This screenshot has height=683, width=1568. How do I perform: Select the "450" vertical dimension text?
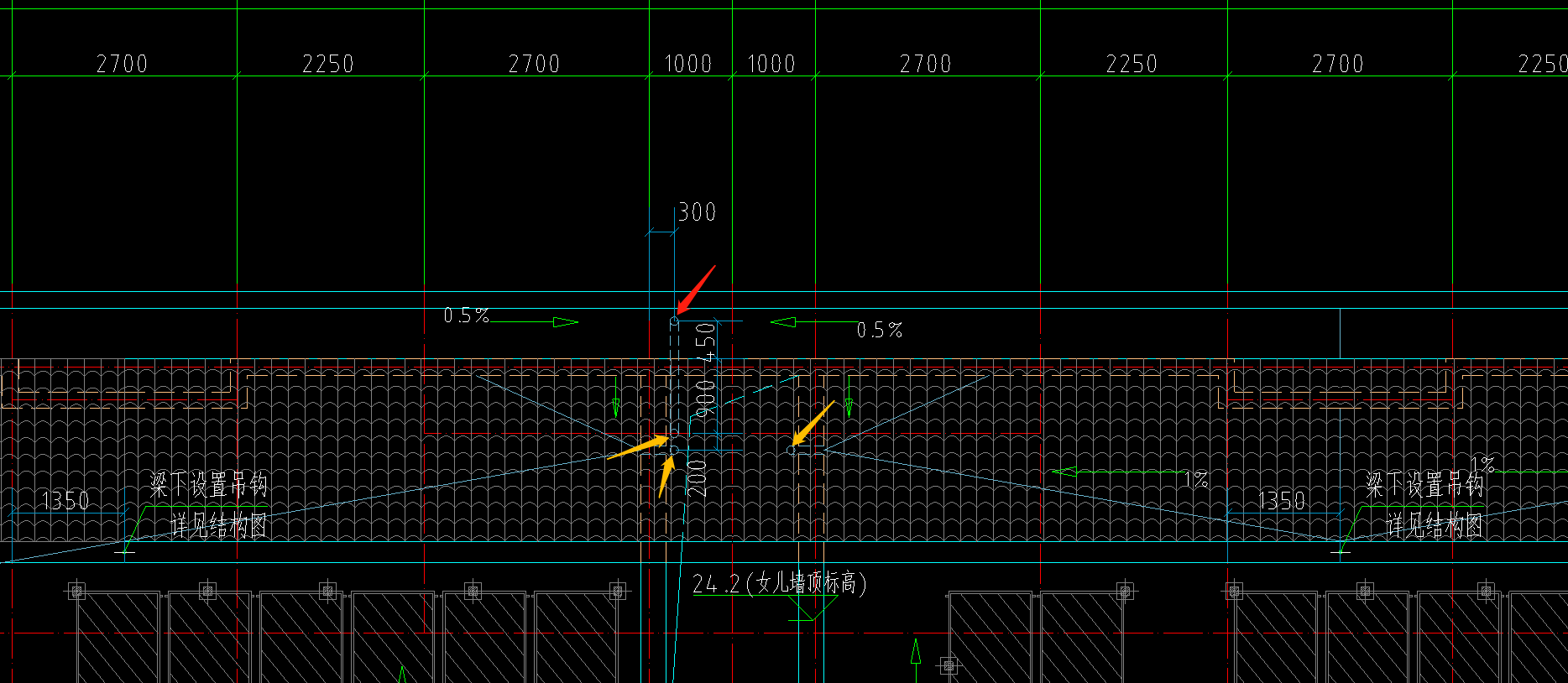(706, 342)
